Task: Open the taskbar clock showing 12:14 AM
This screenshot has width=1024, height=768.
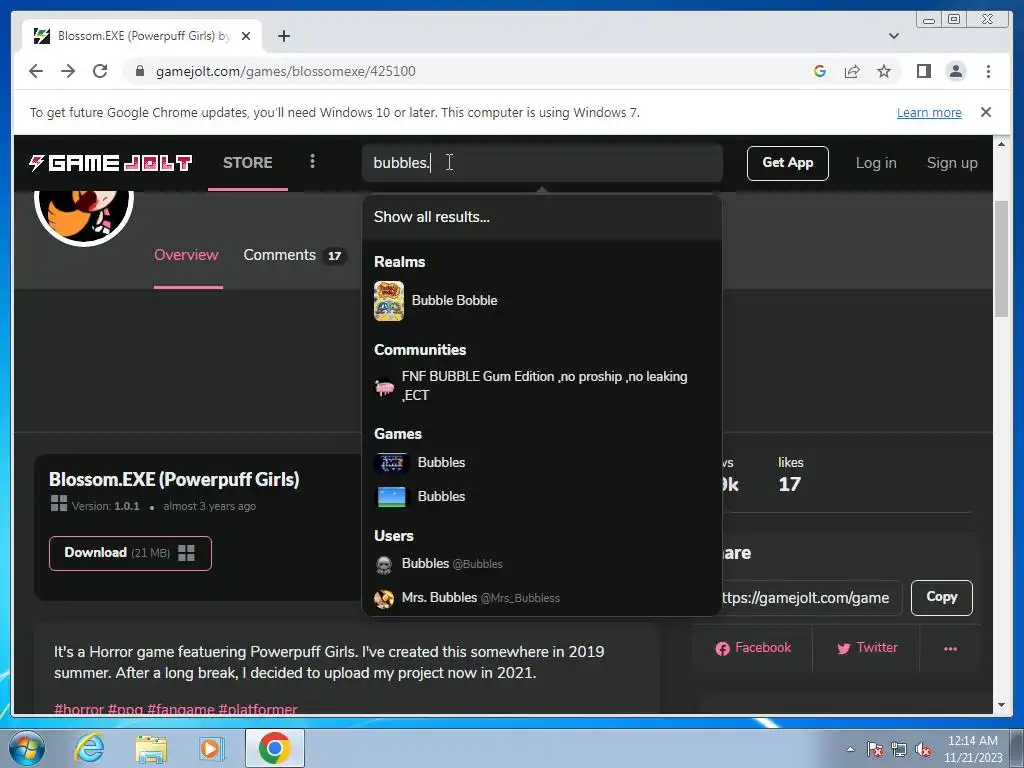Action: click(972, 748)
